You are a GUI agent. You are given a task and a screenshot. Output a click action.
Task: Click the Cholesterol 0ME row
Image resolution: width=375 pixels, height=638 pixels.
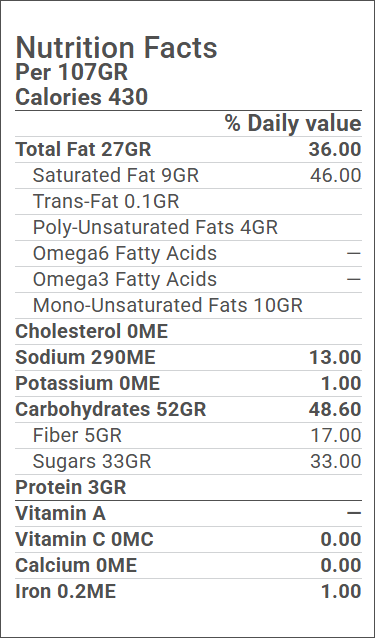188,332
